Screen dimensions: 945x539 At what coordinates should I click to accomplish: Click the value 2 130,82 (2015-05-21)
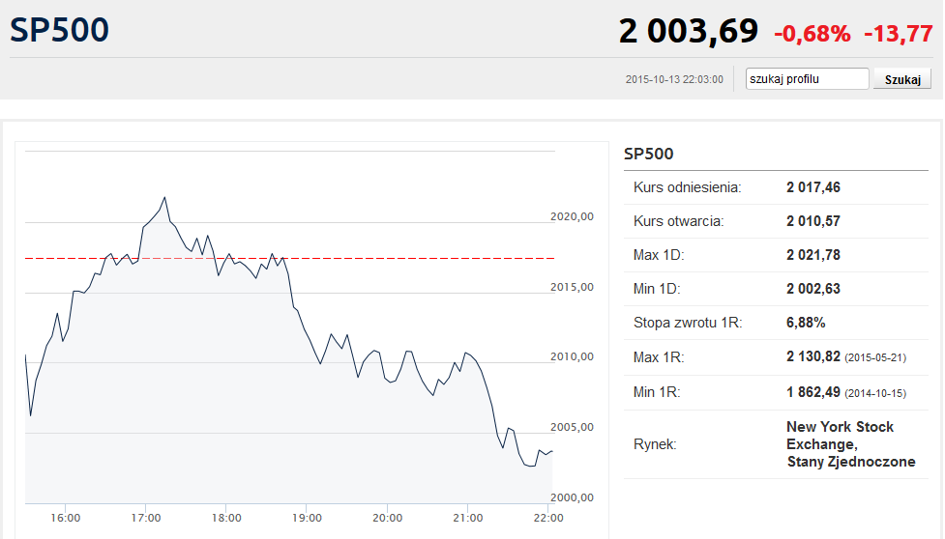[846, 357]
